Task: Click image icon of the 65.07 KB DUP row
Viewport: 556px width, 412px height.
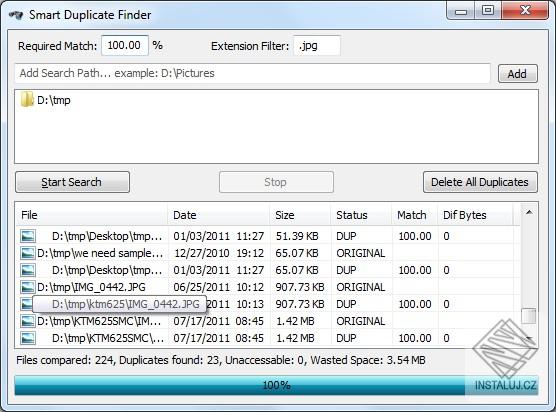Action: 28,270
